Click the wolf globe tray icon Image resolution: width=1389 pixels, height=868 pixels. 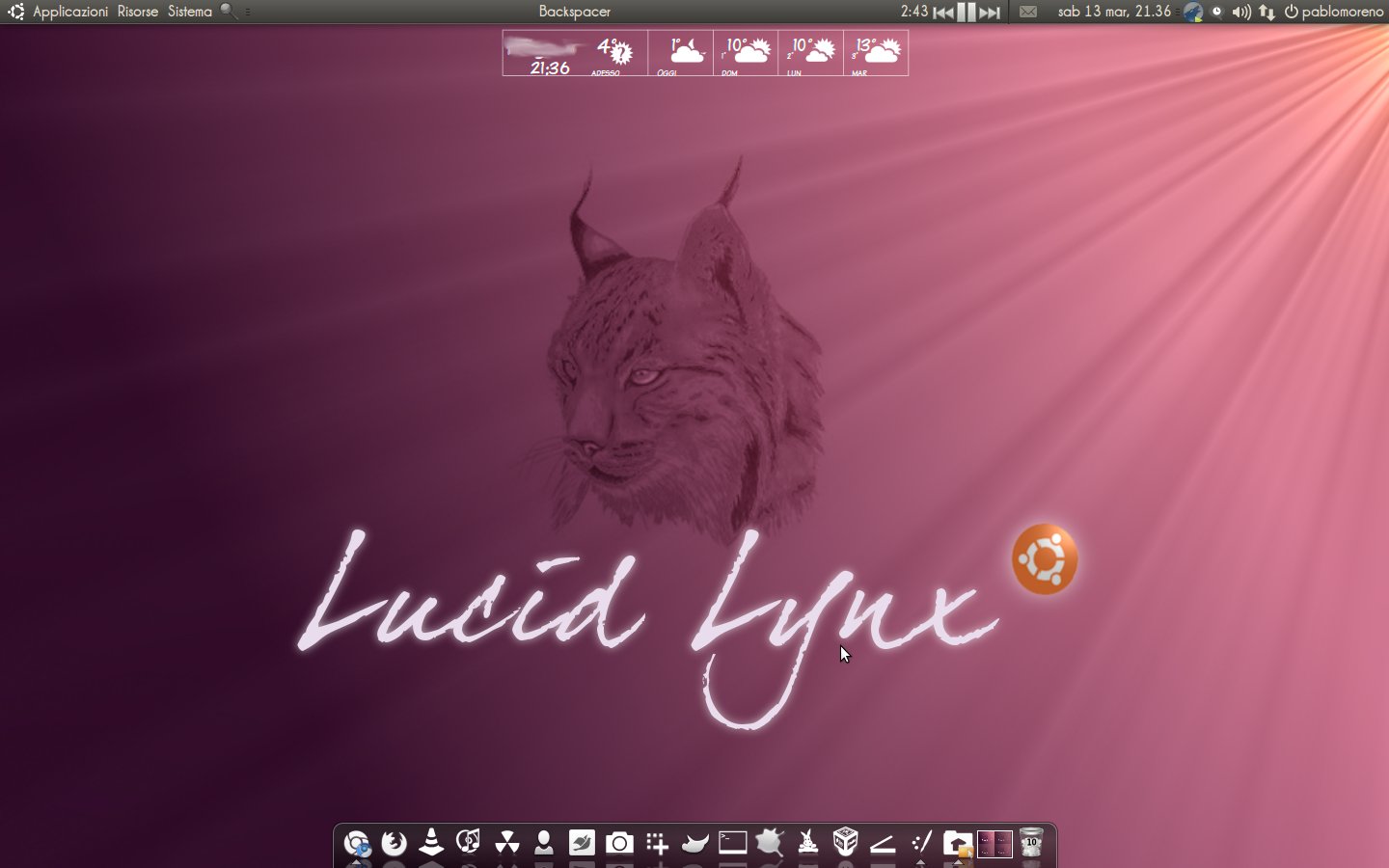coord(1194,12)
